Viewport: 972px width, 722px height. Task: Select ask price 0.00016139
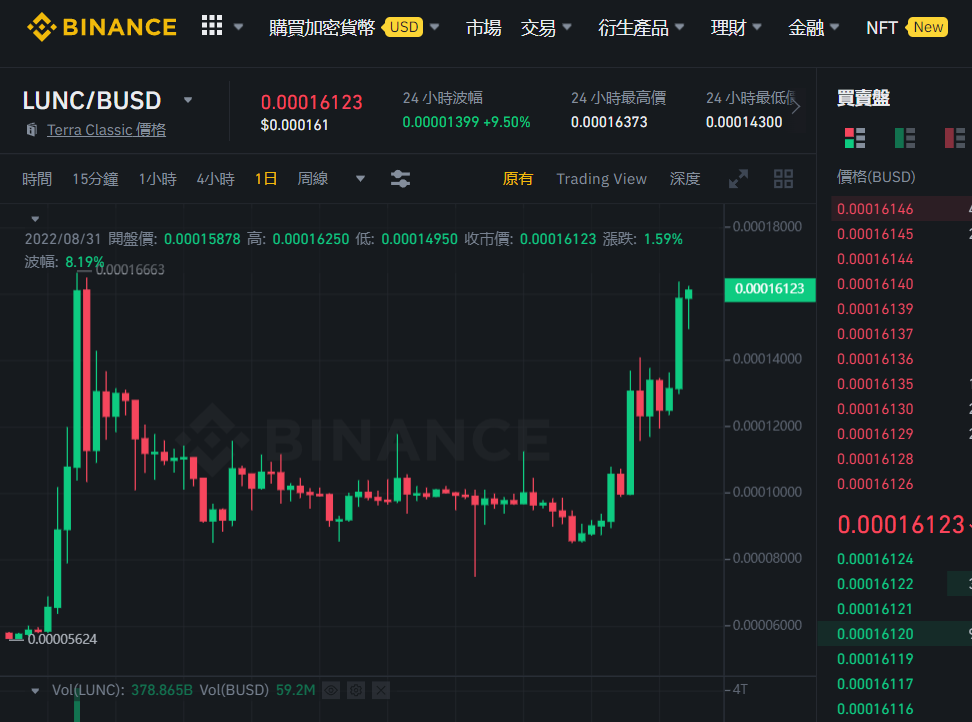tap(875, 309)
